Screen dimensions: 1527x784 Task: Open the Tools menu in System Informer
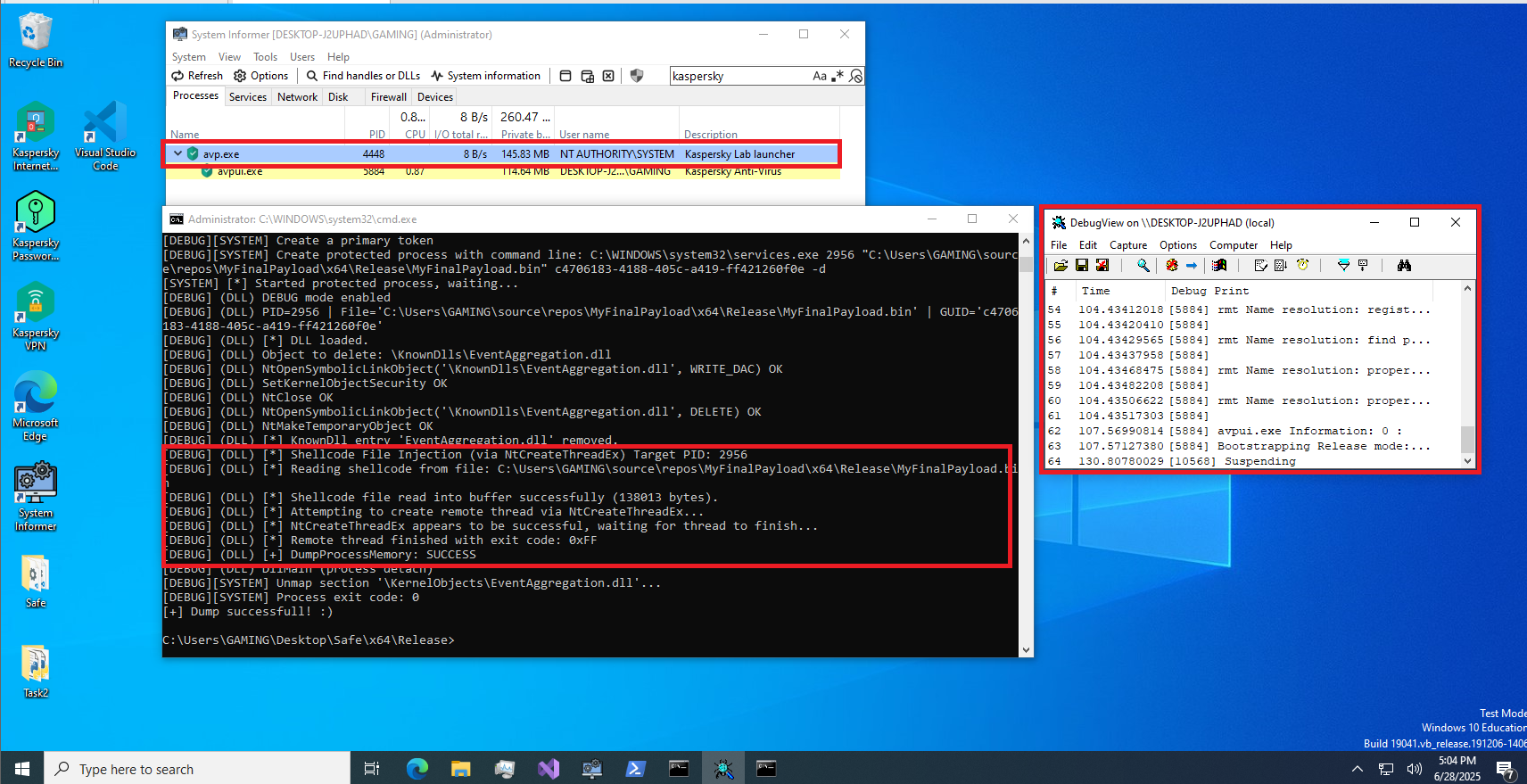coord(266,57)
